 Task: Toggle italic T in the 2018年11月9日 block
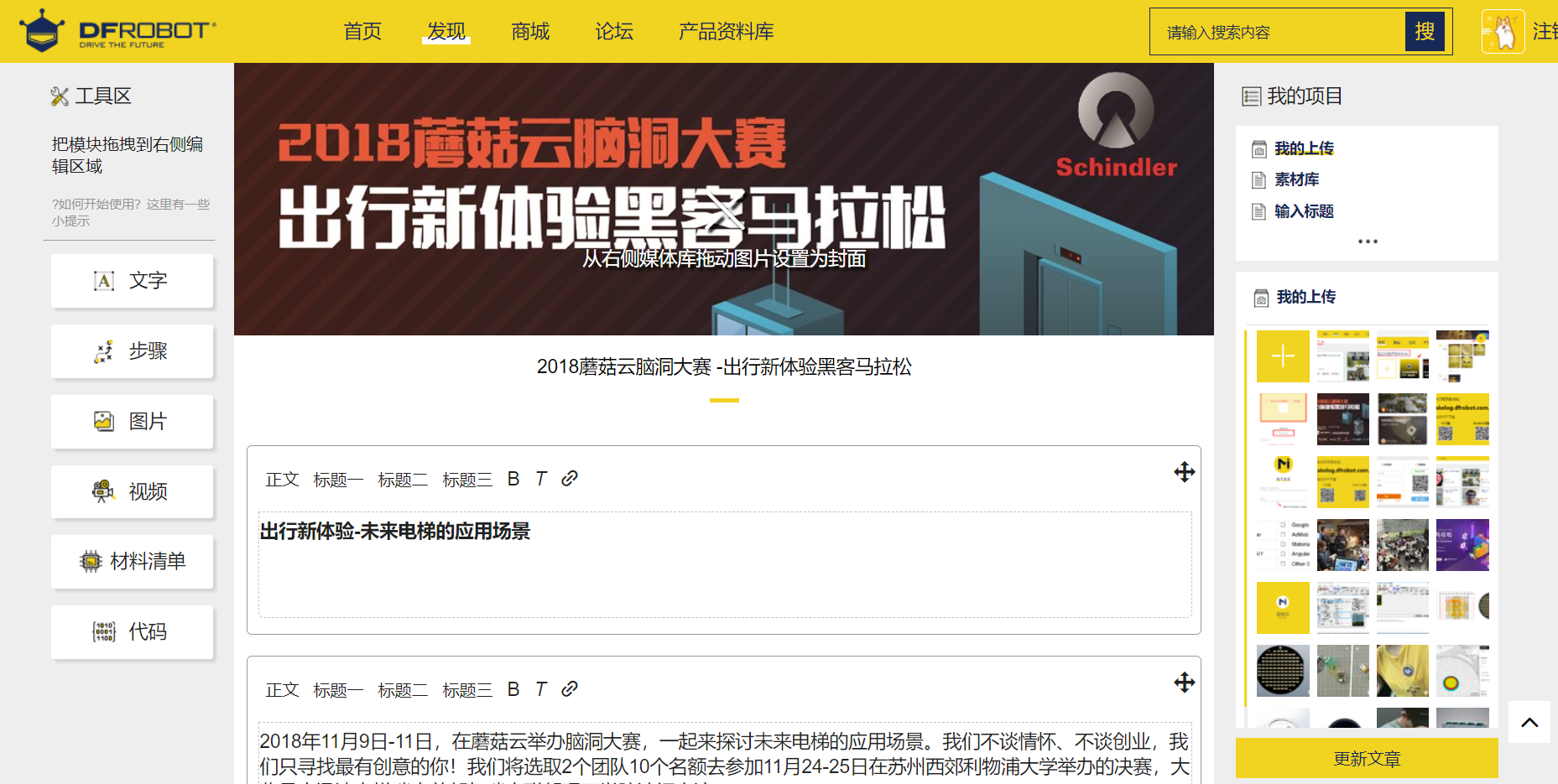click(x=541, y=689)
